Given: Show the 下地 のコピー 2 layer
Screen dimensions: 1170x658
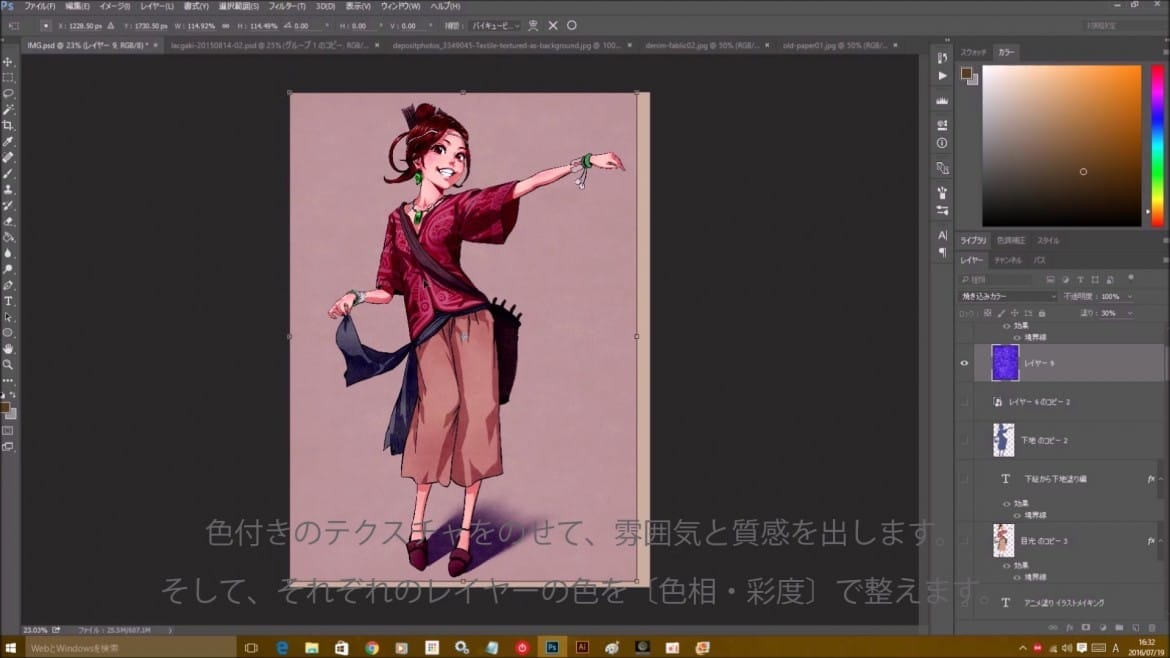Looking at the screenshot, I should coord(964,440).
